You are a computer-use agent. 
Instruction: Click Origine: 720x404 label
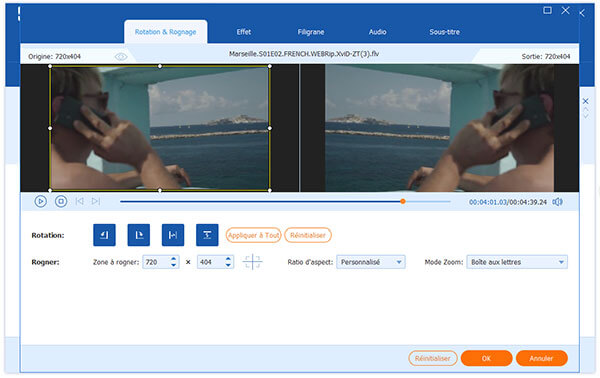click(x=54, y=57)
